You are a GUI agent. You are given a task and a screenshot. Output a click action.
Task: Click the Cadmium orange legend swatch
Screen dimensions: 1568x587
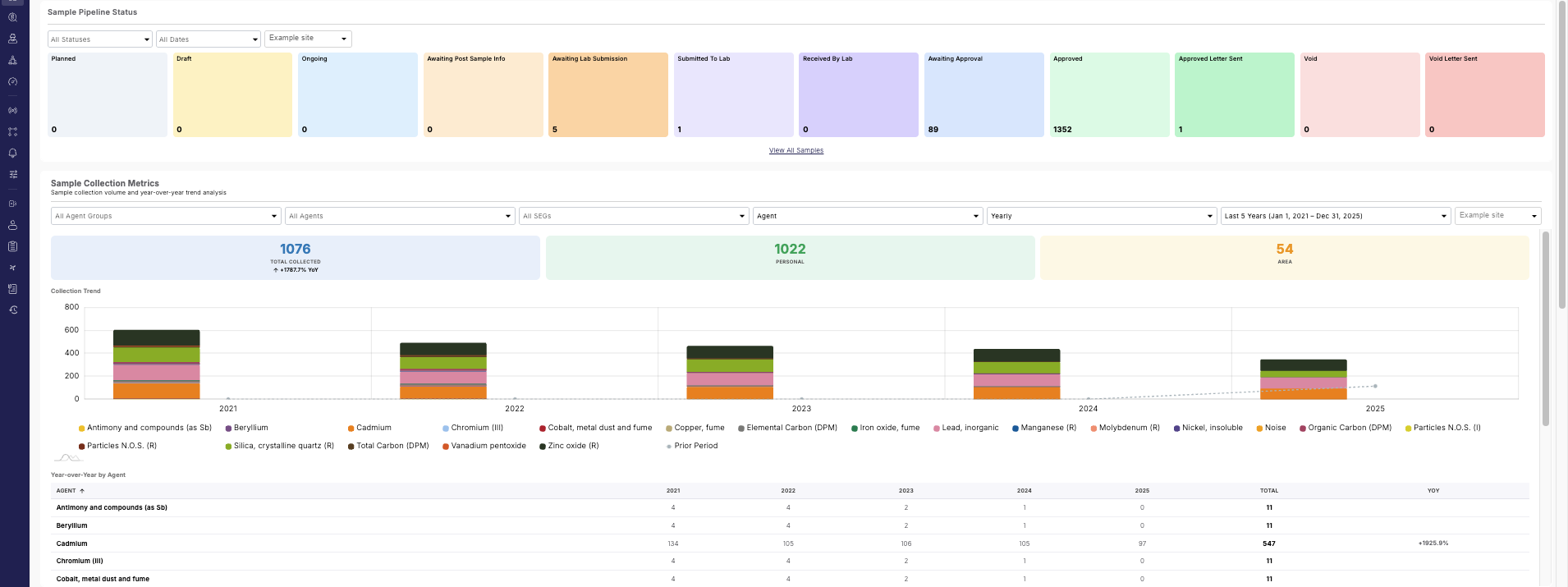coord(351,429)
